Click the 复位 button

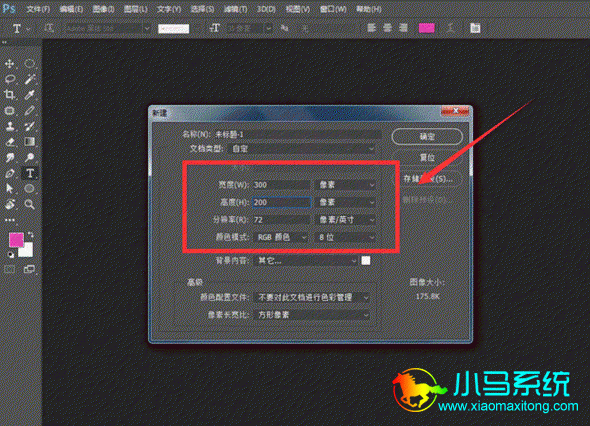427,158
